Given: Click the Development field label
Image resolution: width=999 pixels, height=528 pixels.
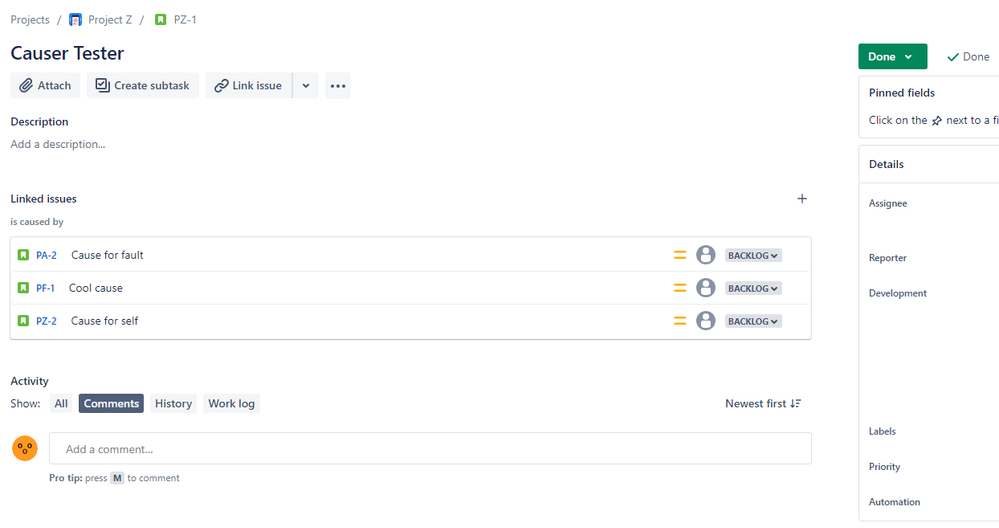Looking at the screenshot, I should point(898,293).
